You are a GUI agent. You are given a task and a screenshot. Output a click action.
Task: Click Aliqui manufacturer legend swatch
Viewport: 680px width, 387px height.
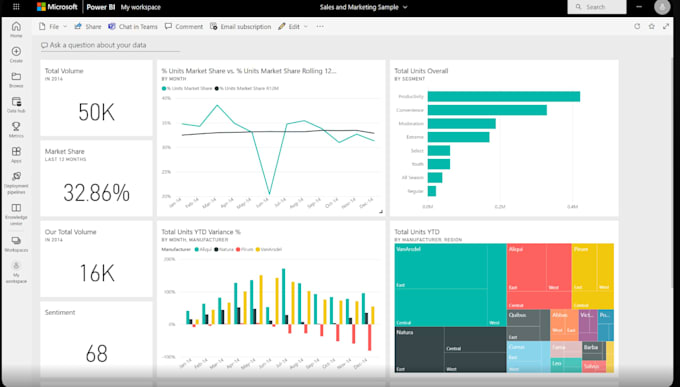pyautogui.click(x=197, y=249)
